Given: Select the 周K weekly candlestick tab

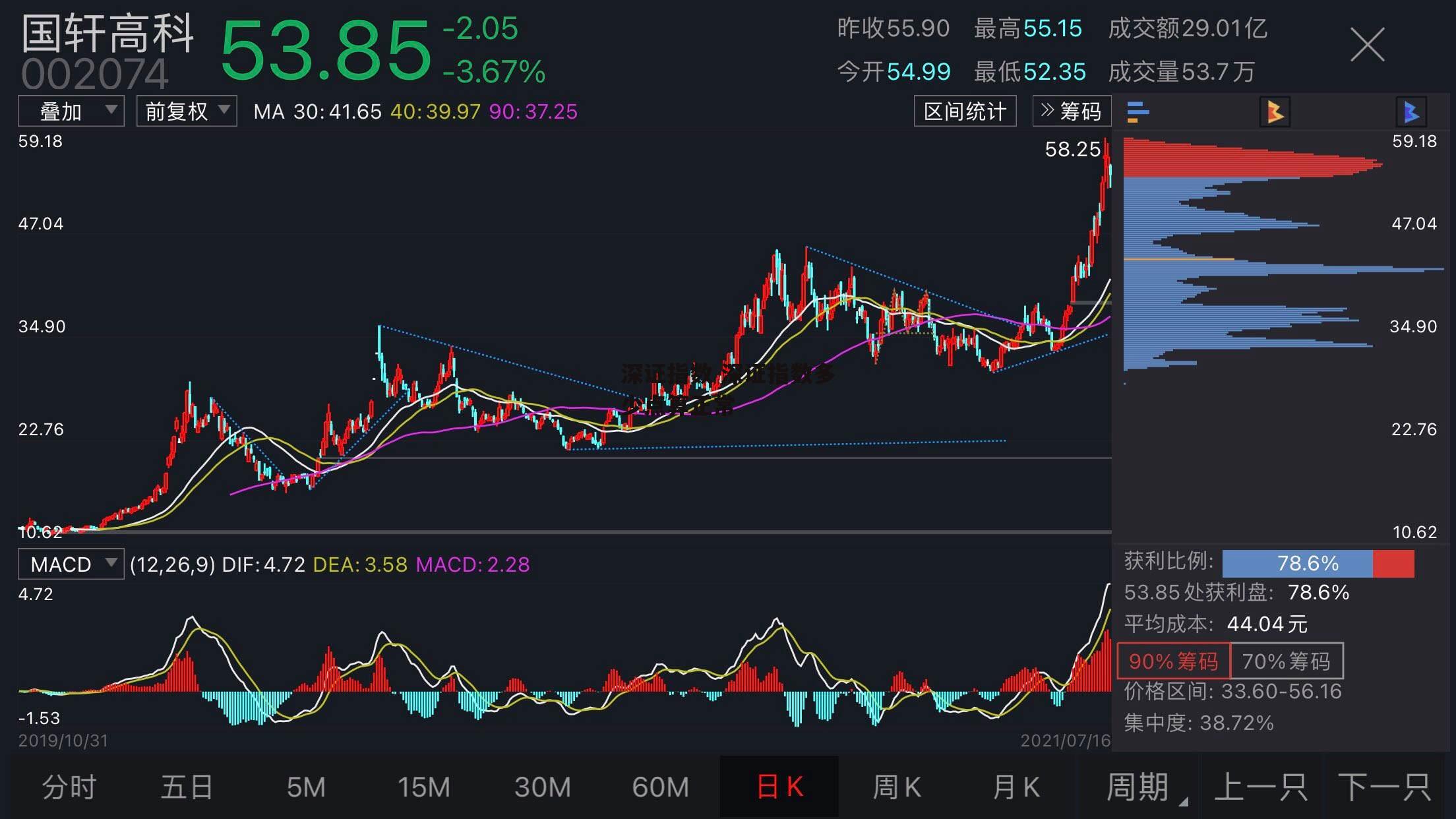Looking at the screenshot, I should [x=897, y=787].
